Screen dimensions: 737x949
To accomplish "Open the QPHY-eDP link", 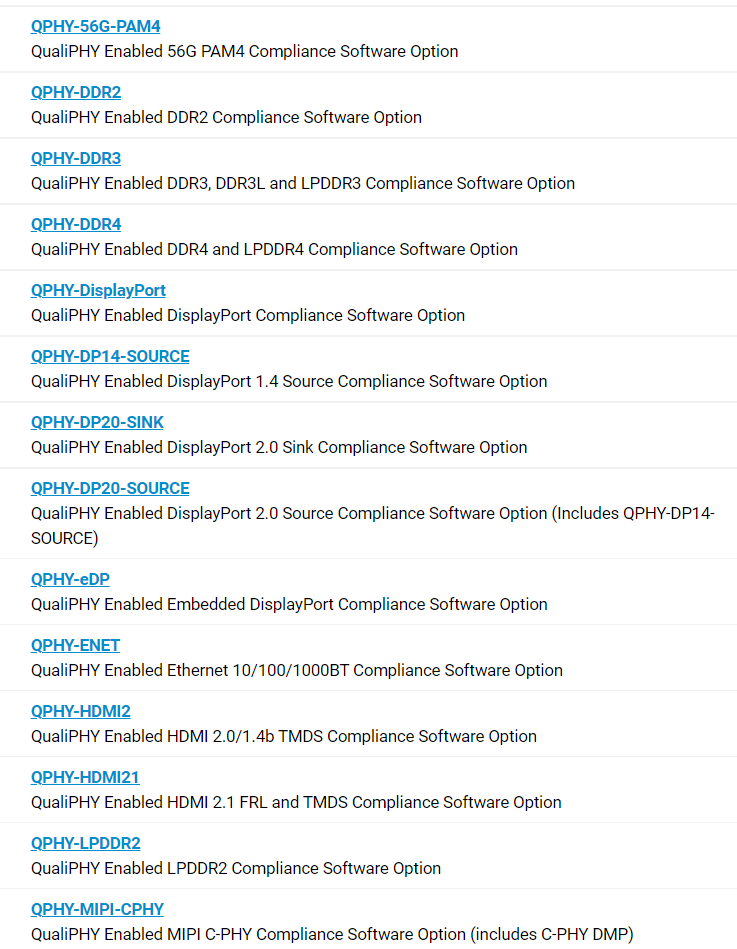I will [x=72, y=579].
